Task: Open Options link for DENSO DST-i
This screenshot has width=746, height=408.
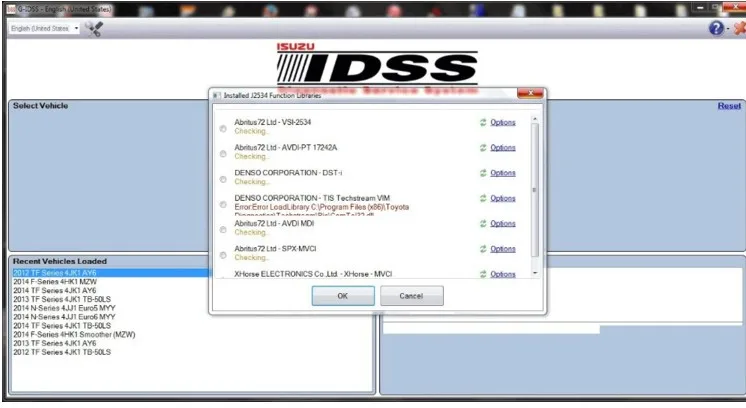Action: point(503,173)
